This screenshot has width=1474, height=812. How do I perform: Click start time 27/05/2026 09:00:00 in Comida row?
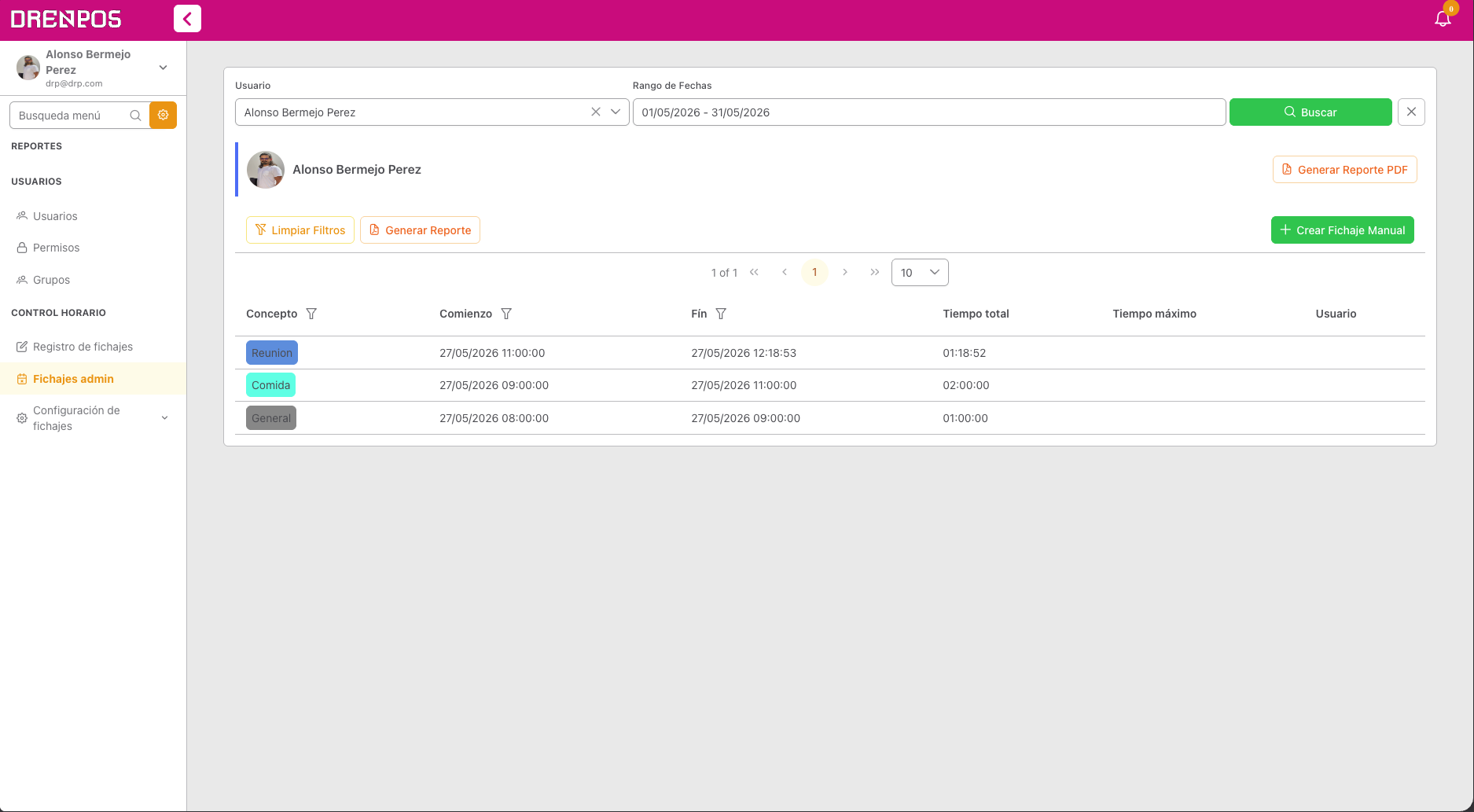(x=494, y=385)
